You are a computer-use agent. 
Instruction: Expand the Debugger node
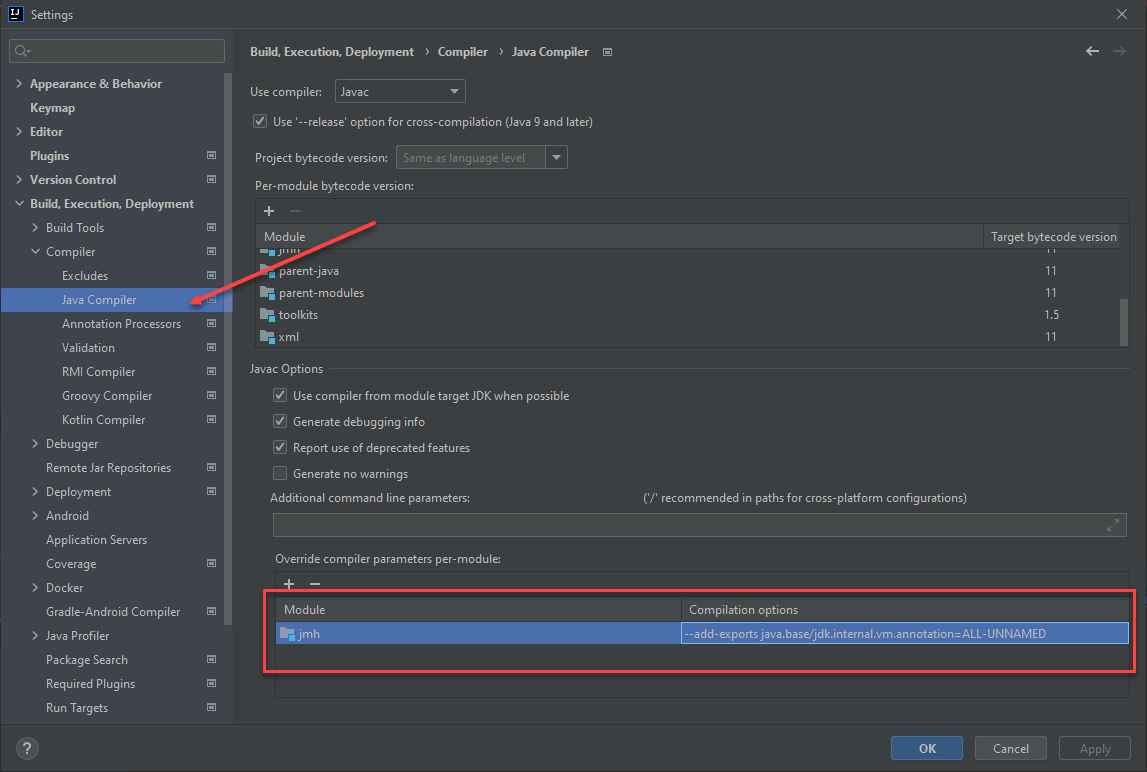coord(35,443)
